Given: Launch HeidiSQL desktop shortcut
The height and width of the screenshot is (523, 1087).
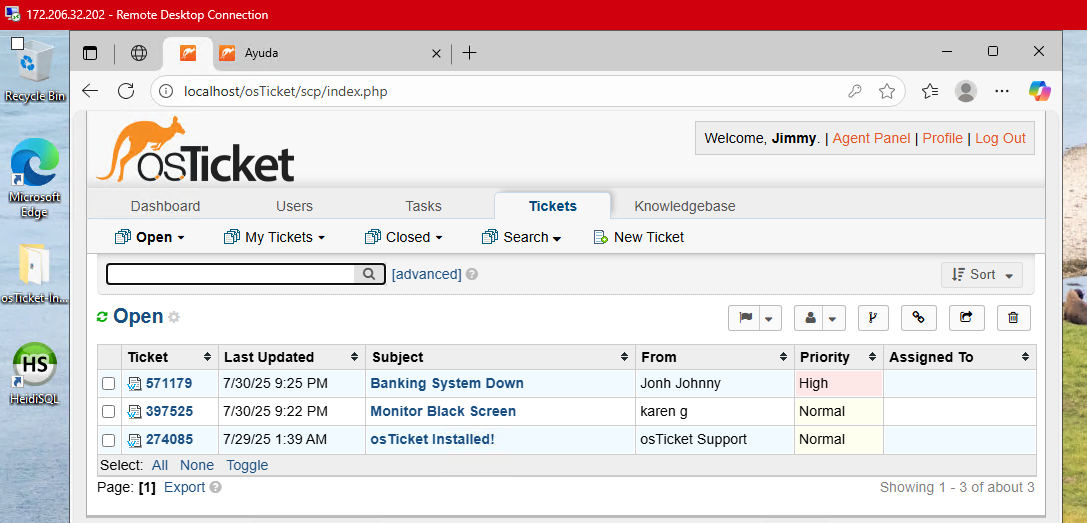Looking at the screenshot, I should (34, 373).
